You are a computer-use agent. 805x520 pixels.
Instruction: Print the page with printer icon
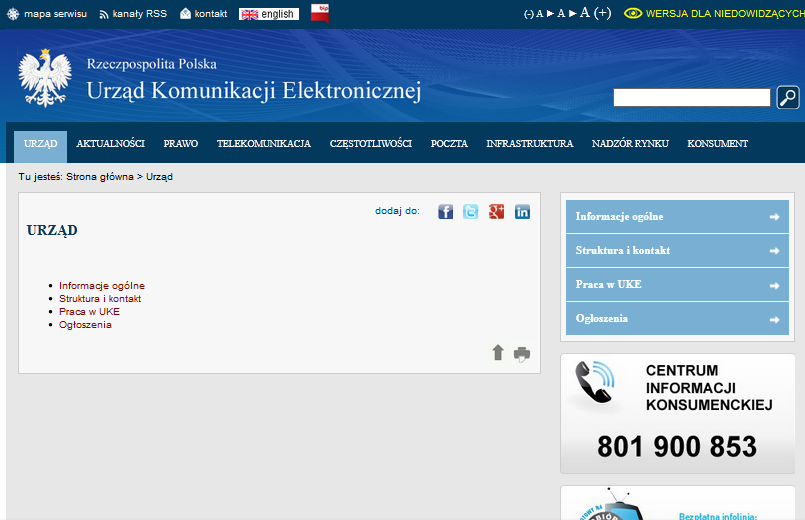coord(522,354)
